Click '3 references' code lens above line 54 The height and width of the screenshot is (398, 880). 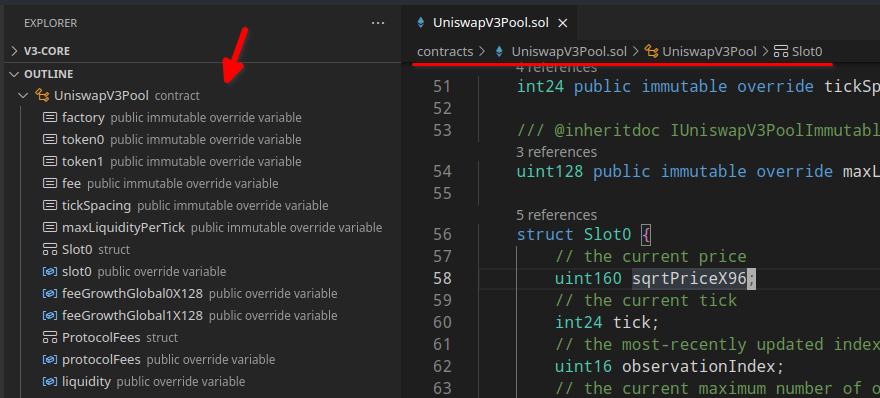[x=556, y=152]
